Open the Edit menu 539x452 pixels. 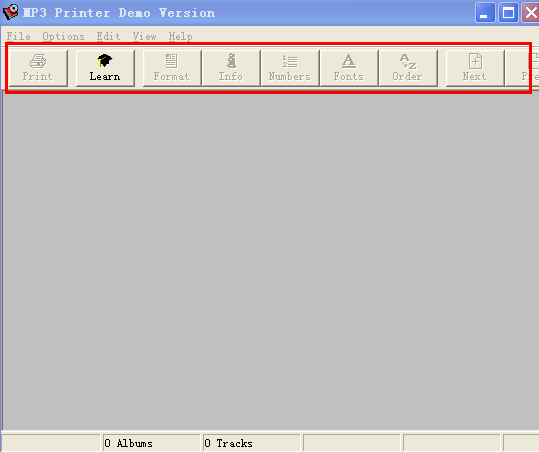coord(109,36)
